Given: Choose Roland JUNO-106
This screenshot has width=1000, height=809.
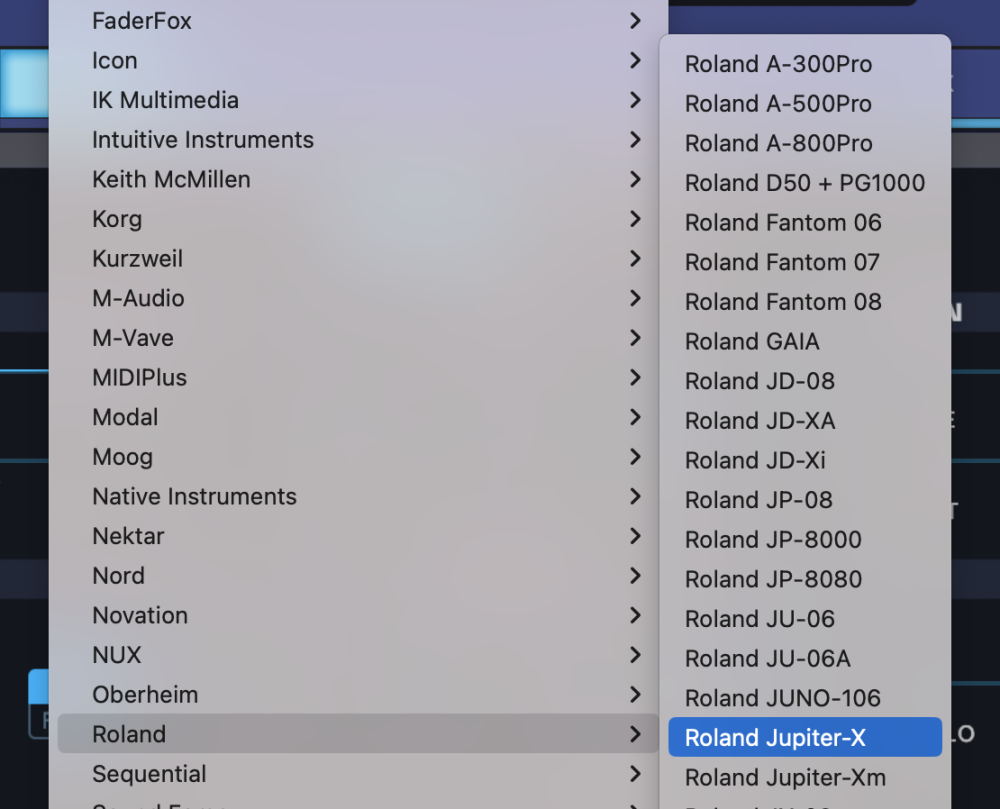Looking at the screenshot, I should pyautogui.click(x=805, y=698).
